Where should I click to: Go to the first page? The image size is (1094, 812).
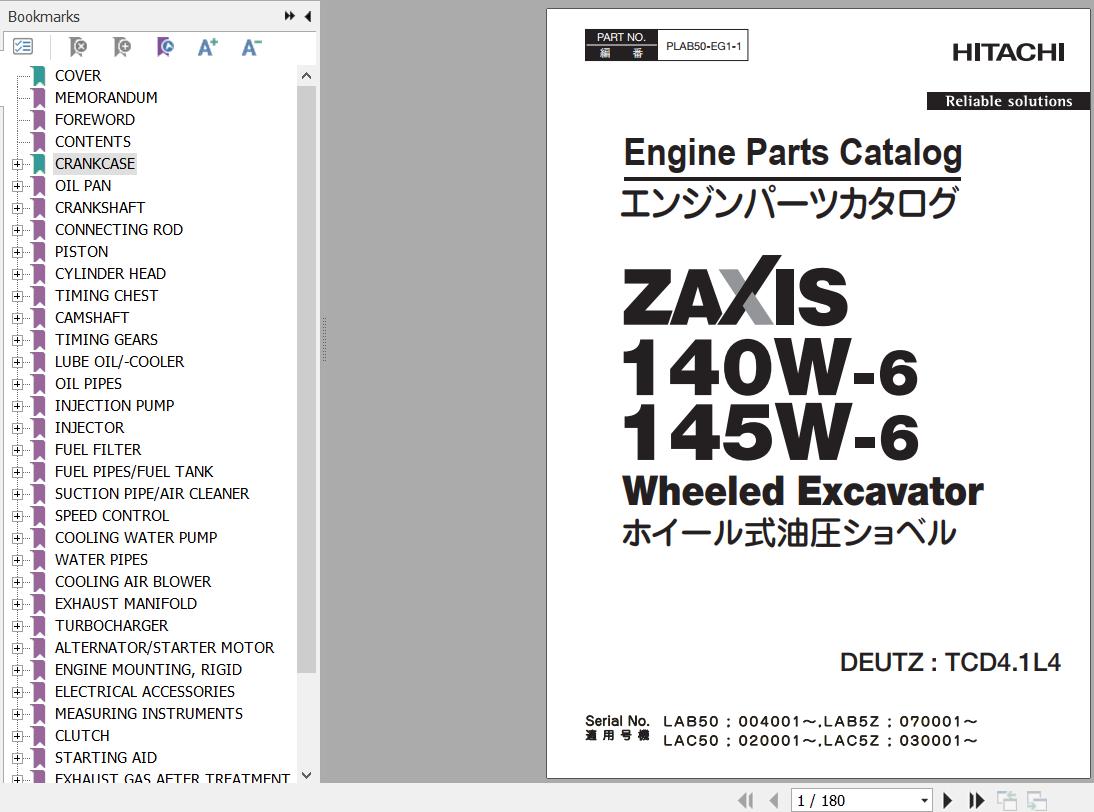(x=746, y=800)
